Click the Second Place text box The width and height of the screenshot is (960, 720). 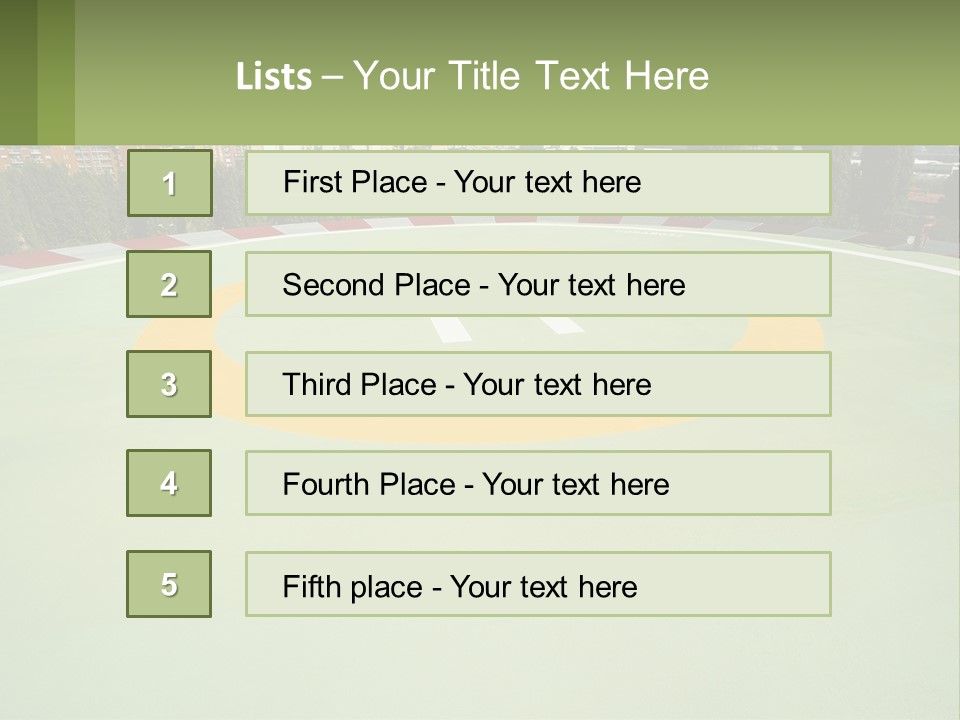(x=538, y=284)
